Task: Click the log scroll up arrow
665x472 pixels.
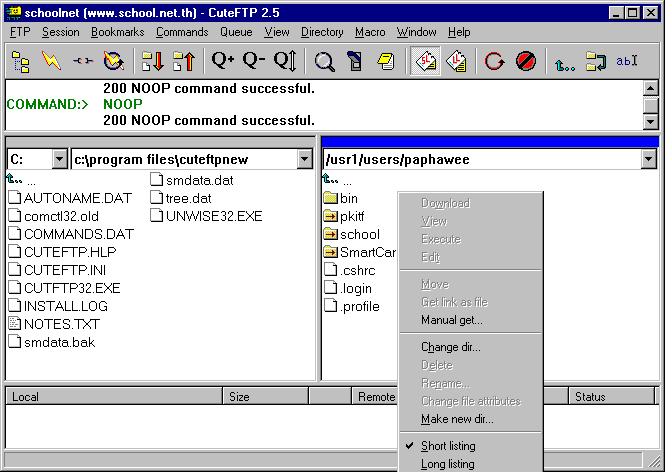Action: (x=650, y=88)
